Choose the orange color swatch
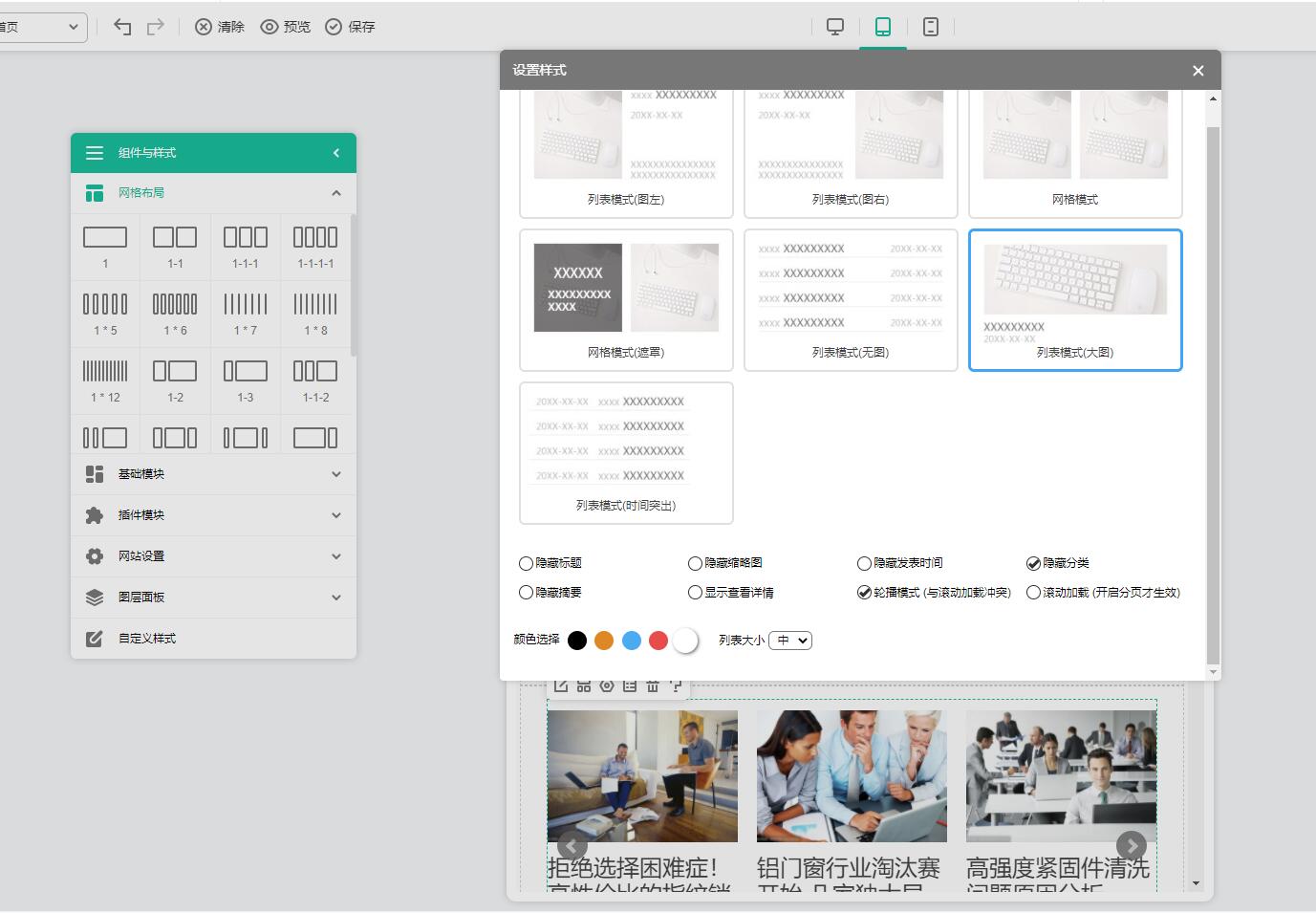The image size is (1316, 913). (x=604, y=641)
